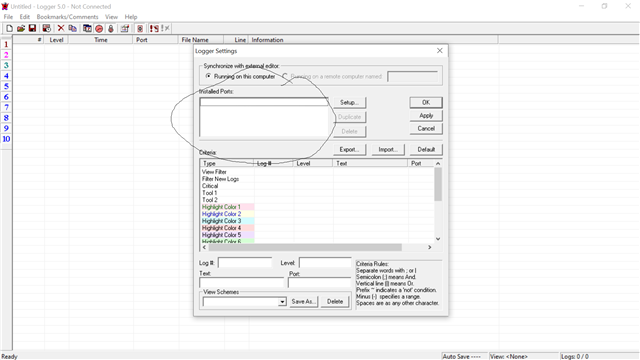Click the Save floppy disk icon
Screen dimensions: 640x360
click(32, 28)
